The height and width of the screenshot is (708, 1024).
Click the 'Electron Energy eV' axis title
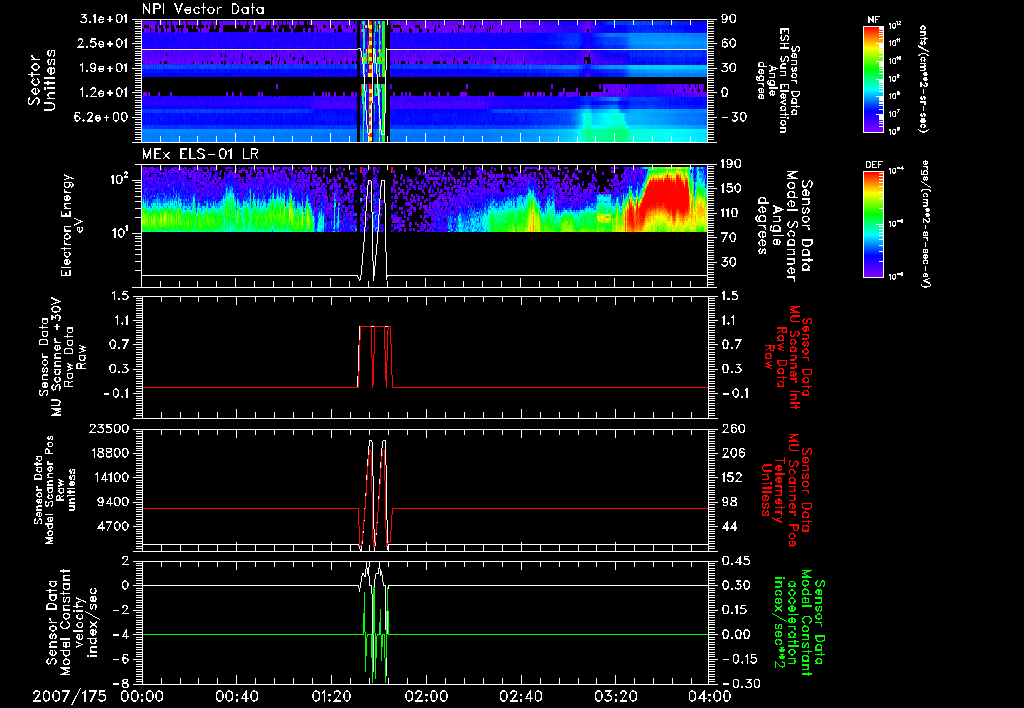[72, 225]
